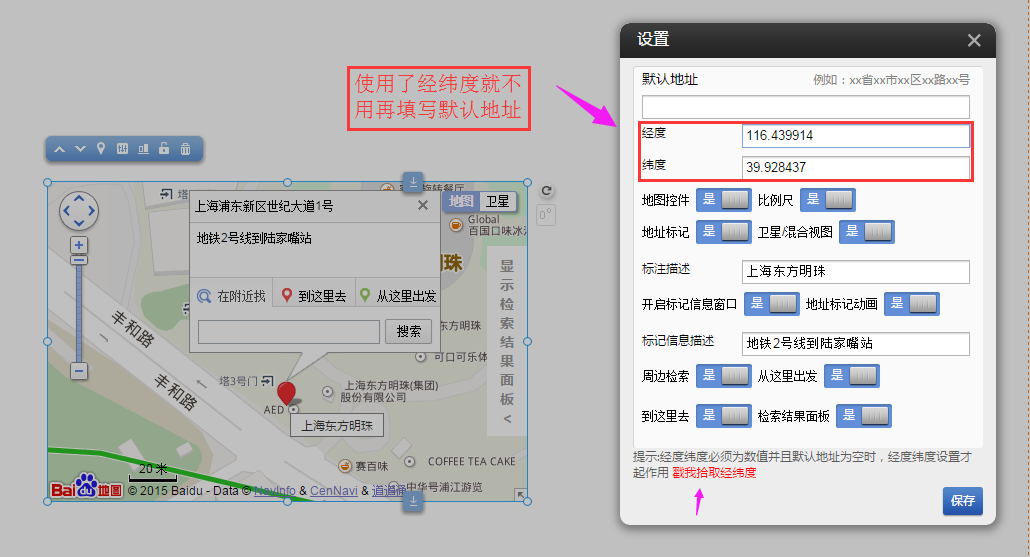
Task: Toggle the 卫星/混合视图 switch
Action: point(866,232)
